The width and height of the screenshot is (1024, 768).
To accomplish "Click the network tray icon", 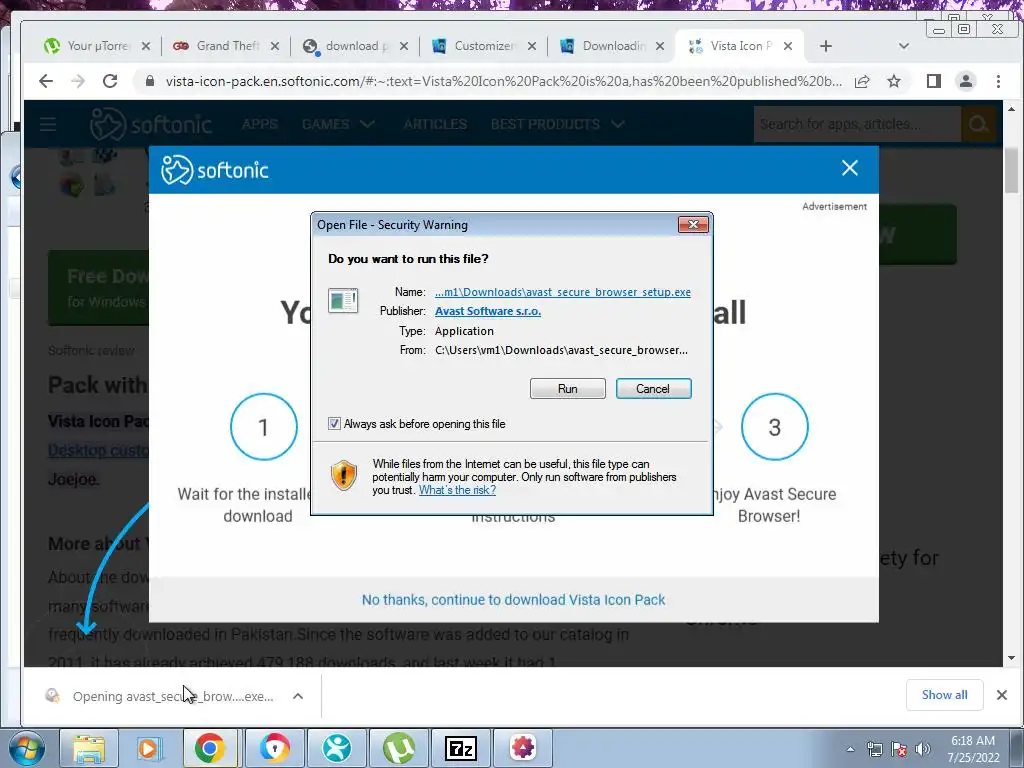I will coord(874,749).
